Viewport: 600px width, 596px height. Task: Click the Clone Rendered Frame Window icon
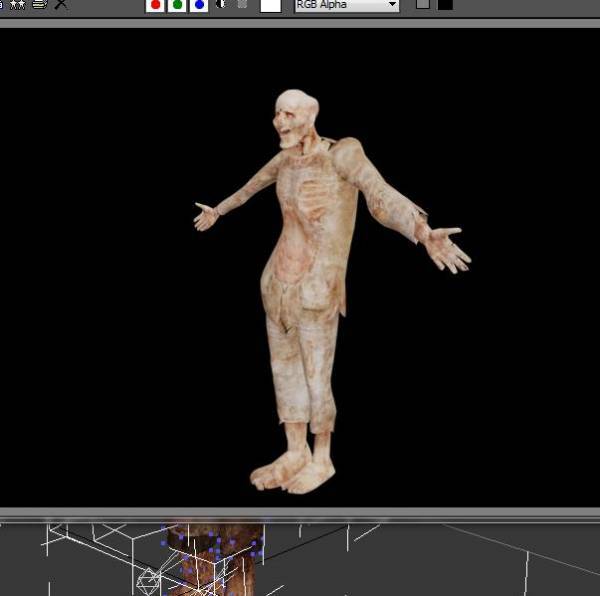pos(17,5)
